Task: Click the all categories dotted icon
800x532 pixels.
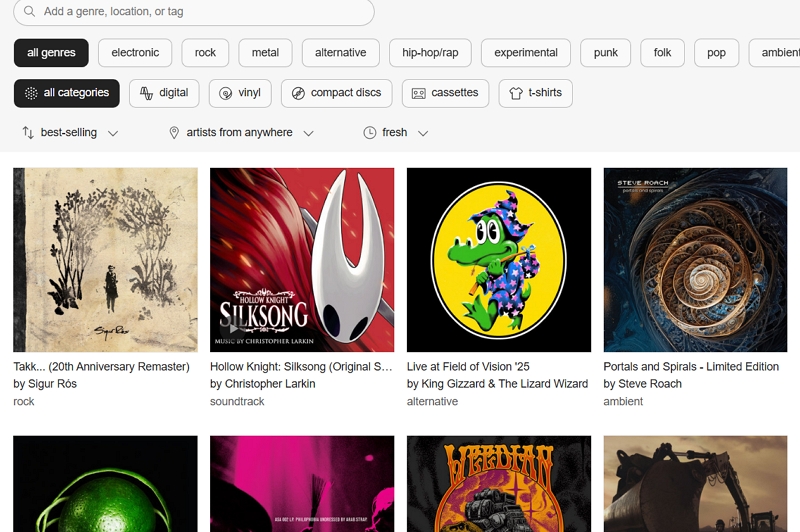Action: (x=31, y=93)
